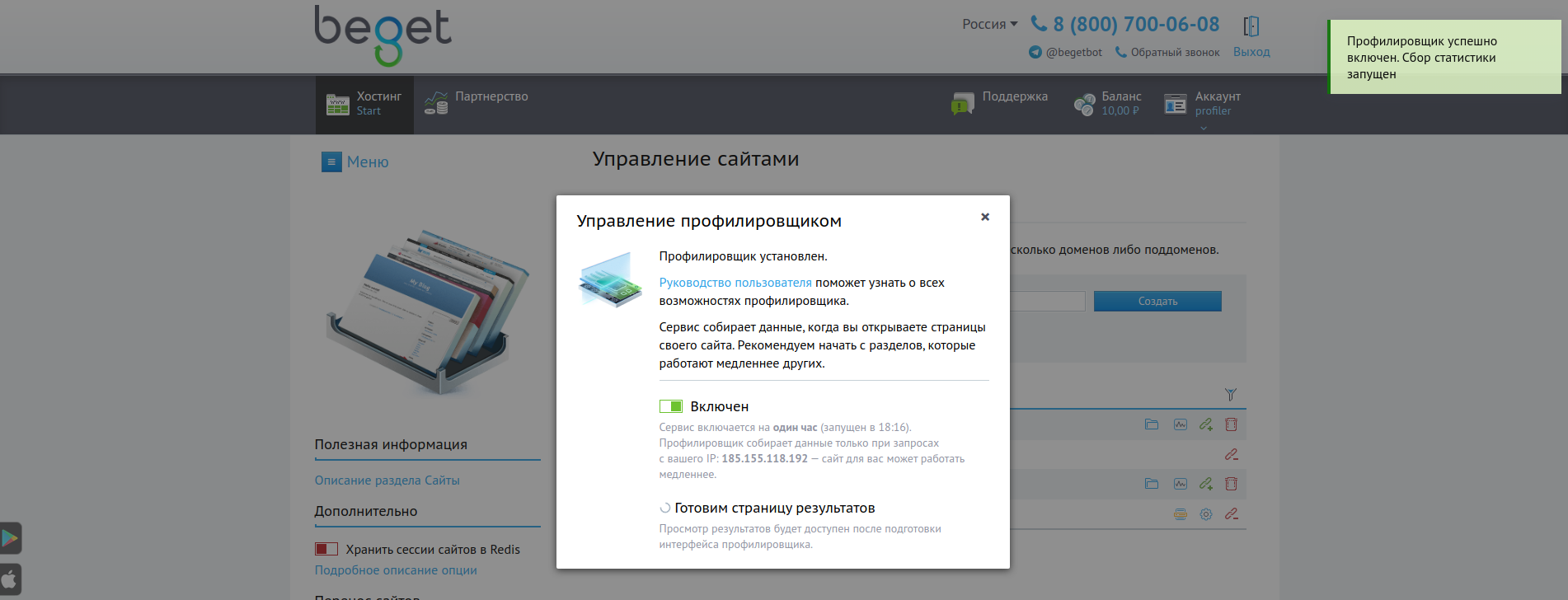Click the exit door icon
The width and height of the screenshot is (1568, 600).
(x=1251, y=26)
